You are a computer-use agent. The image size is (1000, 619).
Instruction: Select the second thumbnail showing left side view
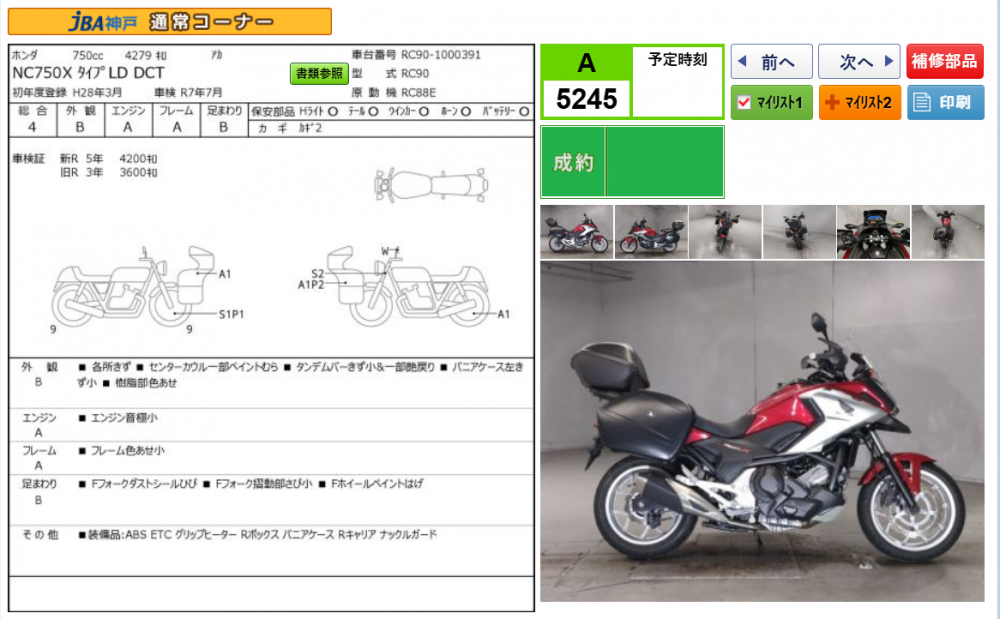[x=650, y=232]
